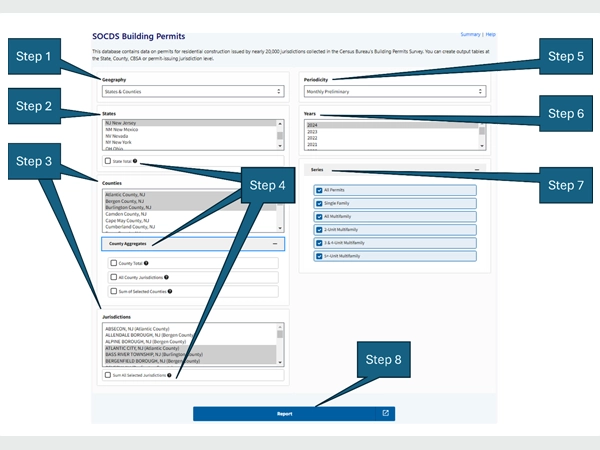600x450 pixels.
Task: Click the Years list scroll down arrow
Action: point(482,146)
